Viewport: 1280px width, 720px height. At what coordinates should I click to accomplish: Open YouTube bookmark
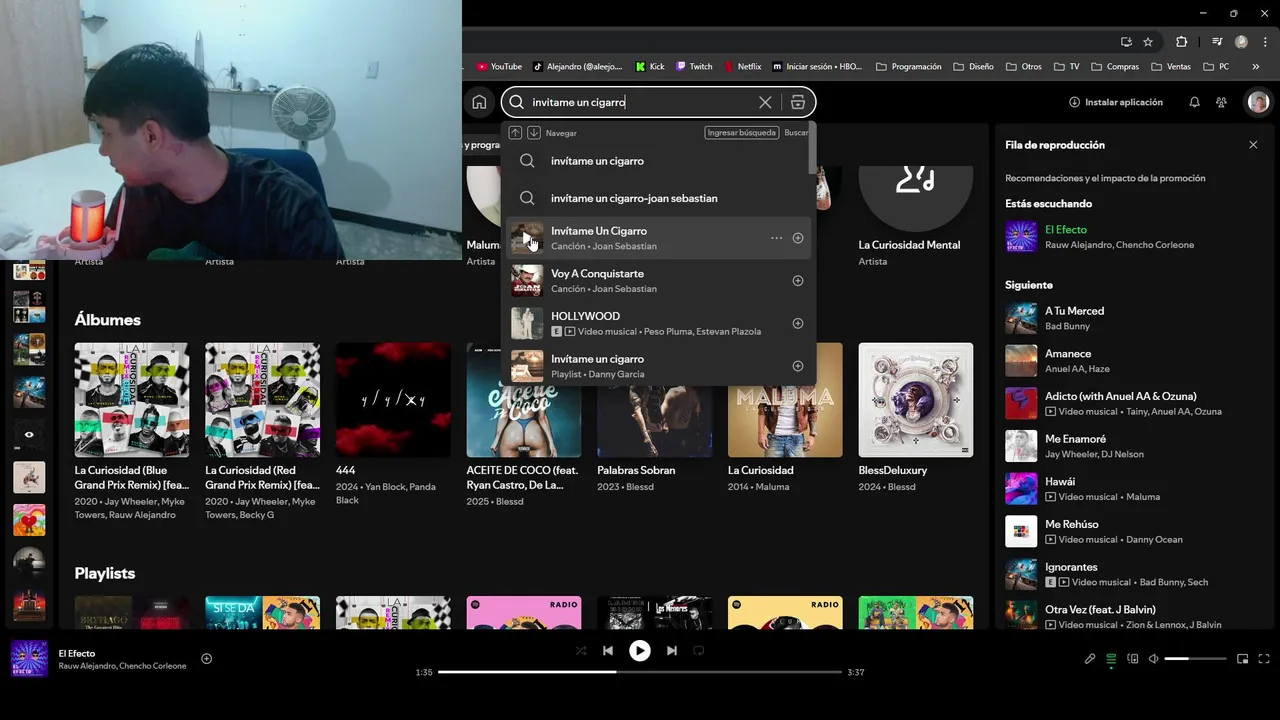499,67
